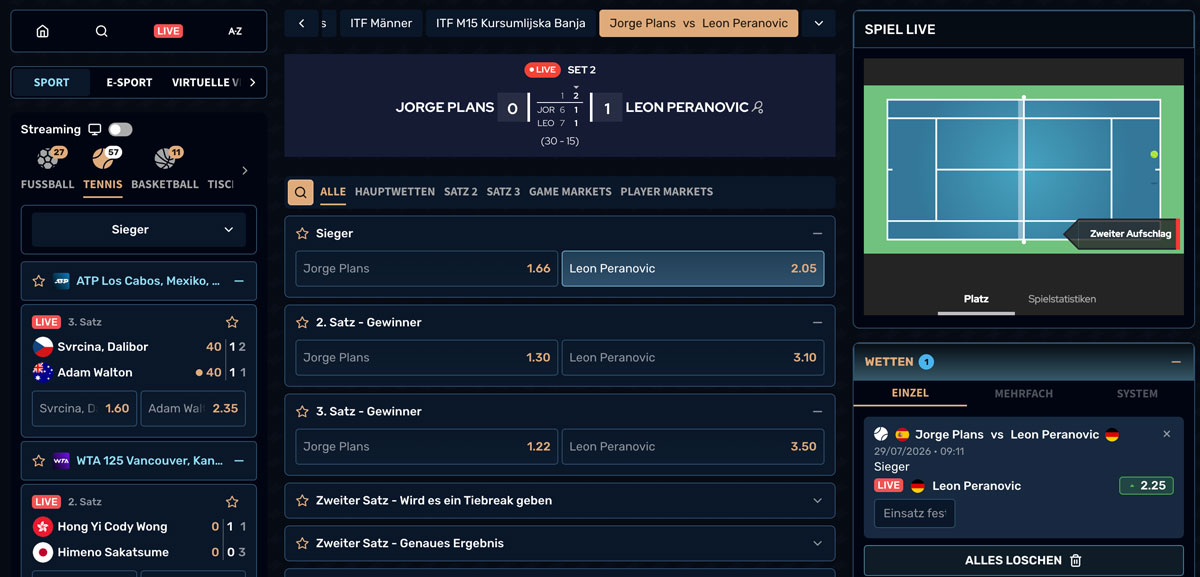Select the Basketball sport icon
This screenshot has width=1200, height=577.
point(164,158)
